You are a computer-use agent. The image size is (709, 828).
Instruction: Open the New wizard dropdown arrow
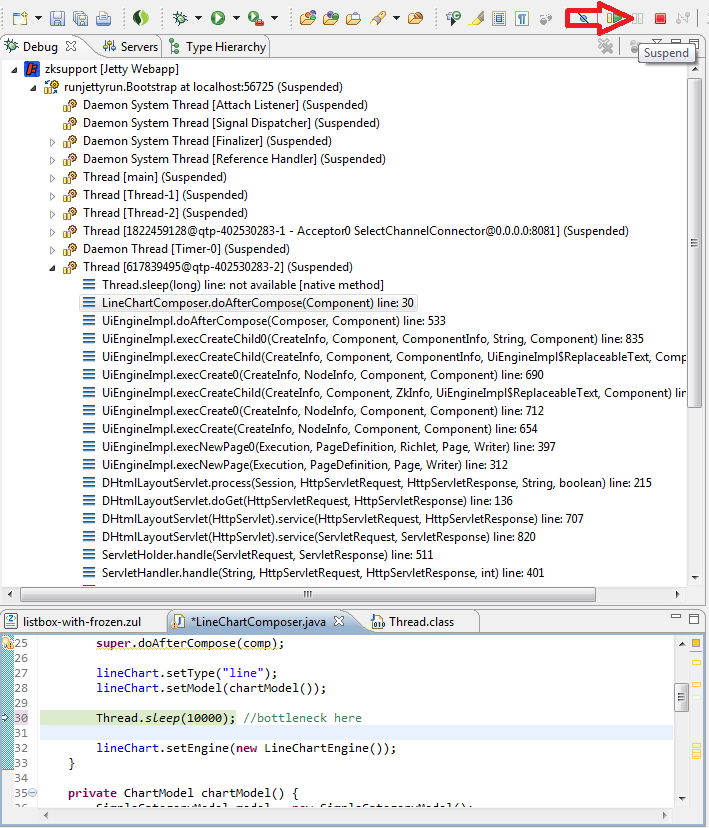(x=38, y=18)
